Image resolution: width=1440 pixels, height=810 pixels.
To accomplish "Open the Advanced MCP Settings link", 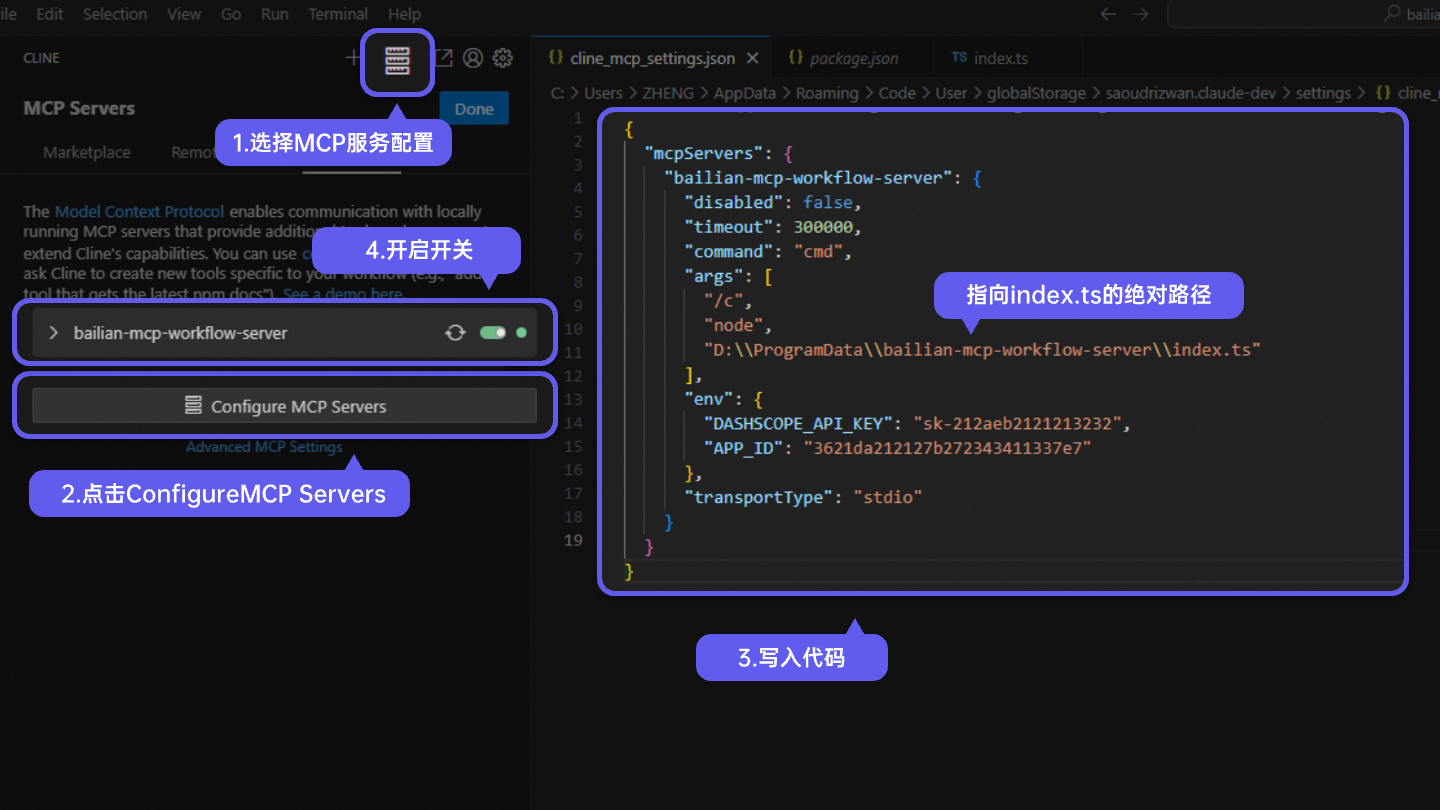I will (264, 446).
